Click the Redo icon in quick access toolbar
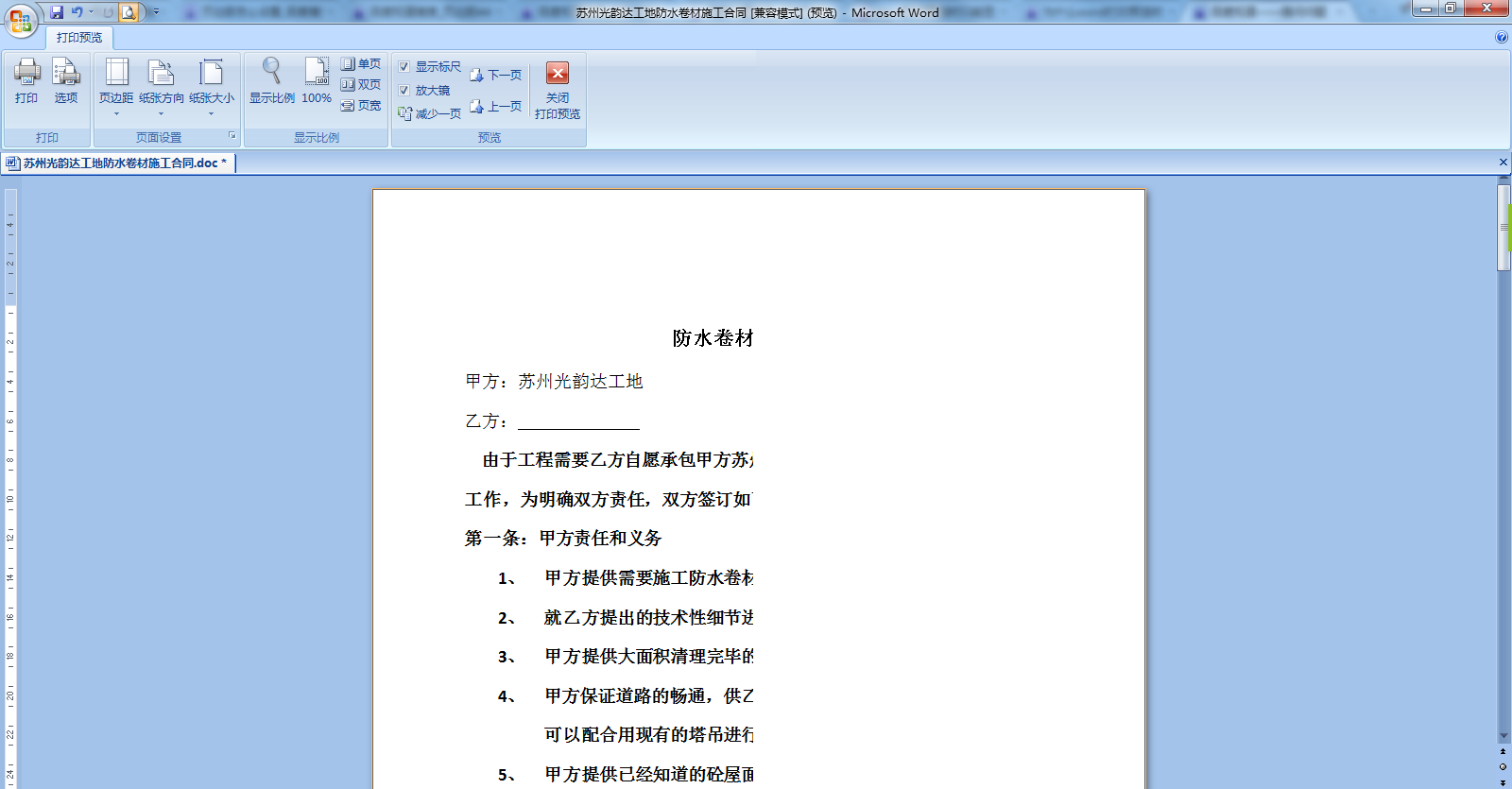The image size is (1512, 789). click(x=108, y=12)
